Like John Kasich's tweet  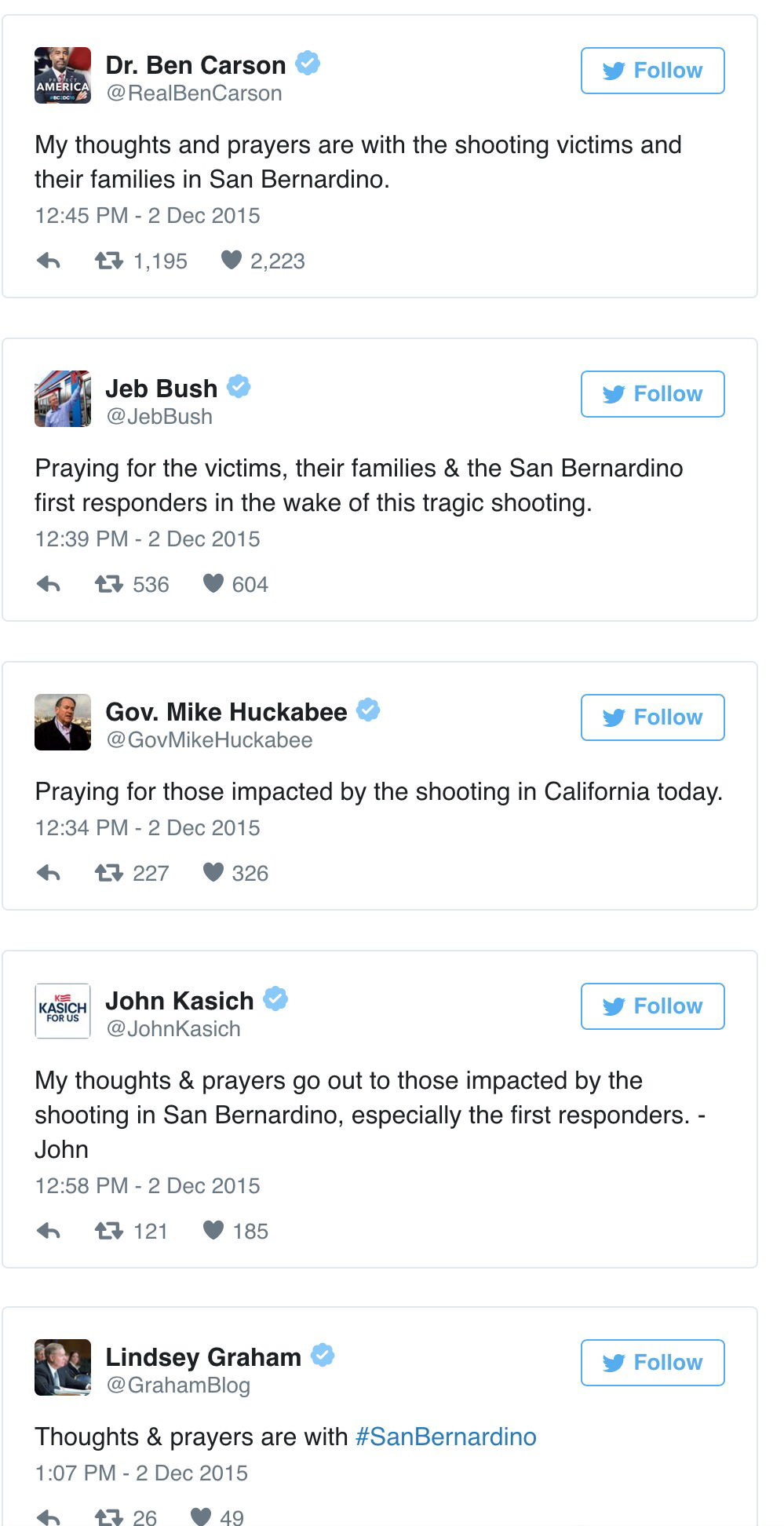pos(213,1230)
